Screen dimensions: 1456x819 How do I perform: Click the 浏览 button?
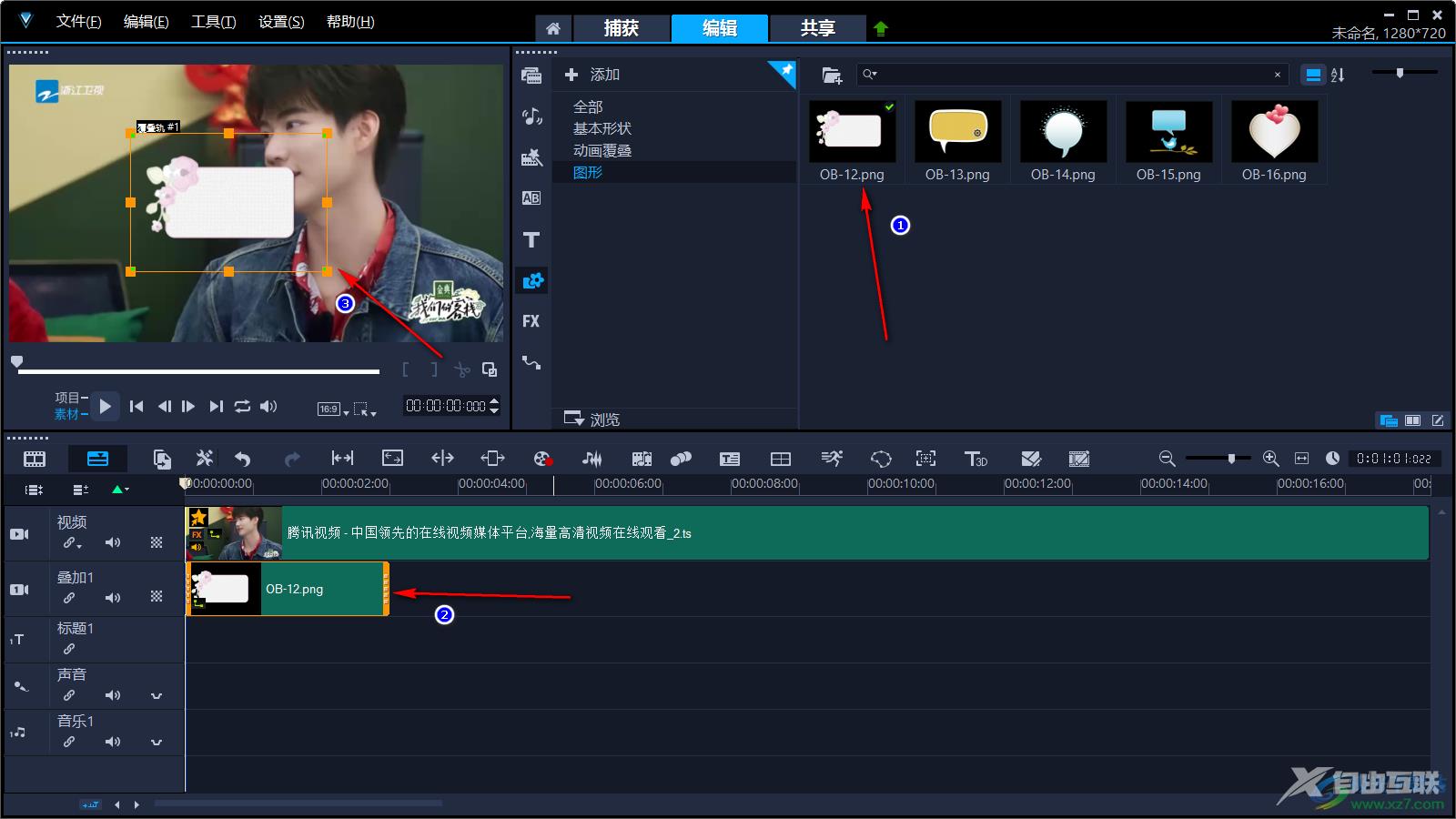pos(592,419)
